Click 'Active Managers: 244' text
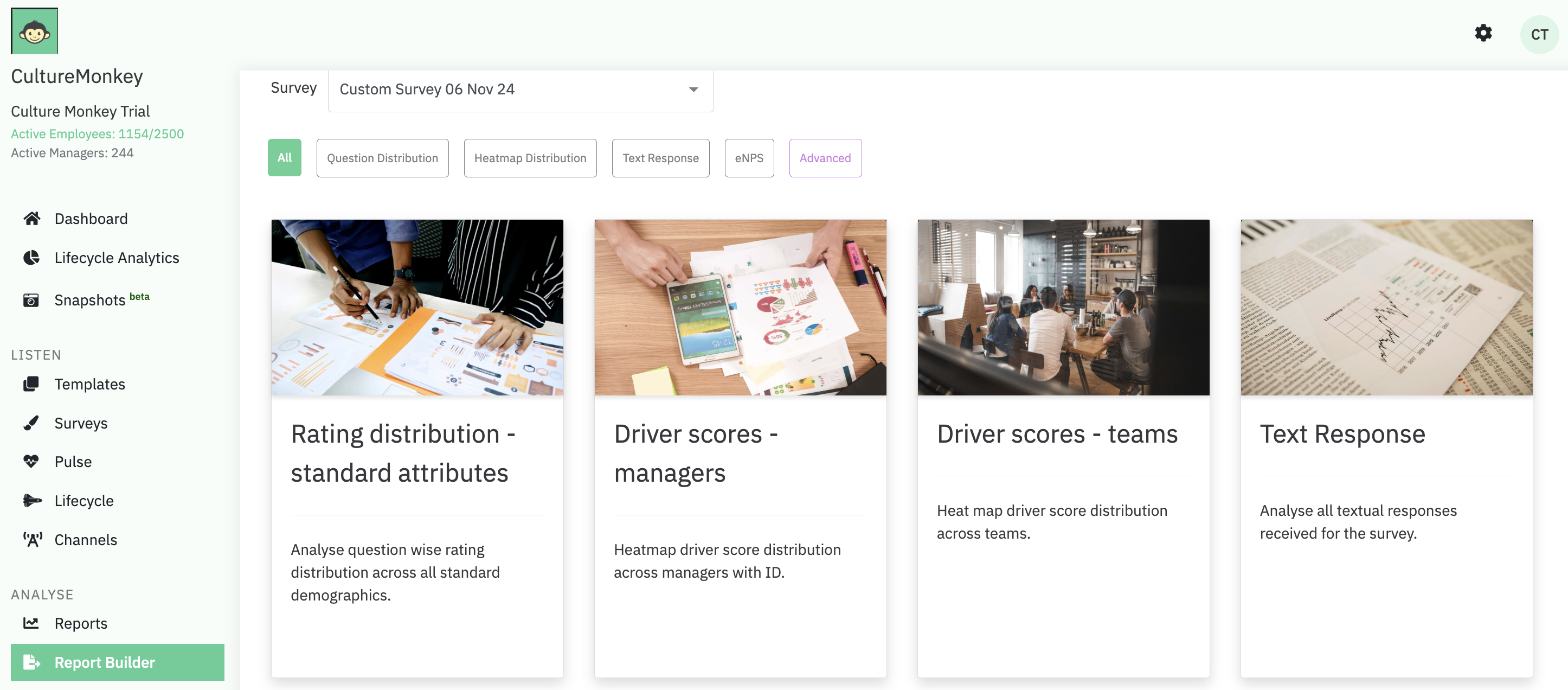 pyautogui.click(x=73, y=153)
